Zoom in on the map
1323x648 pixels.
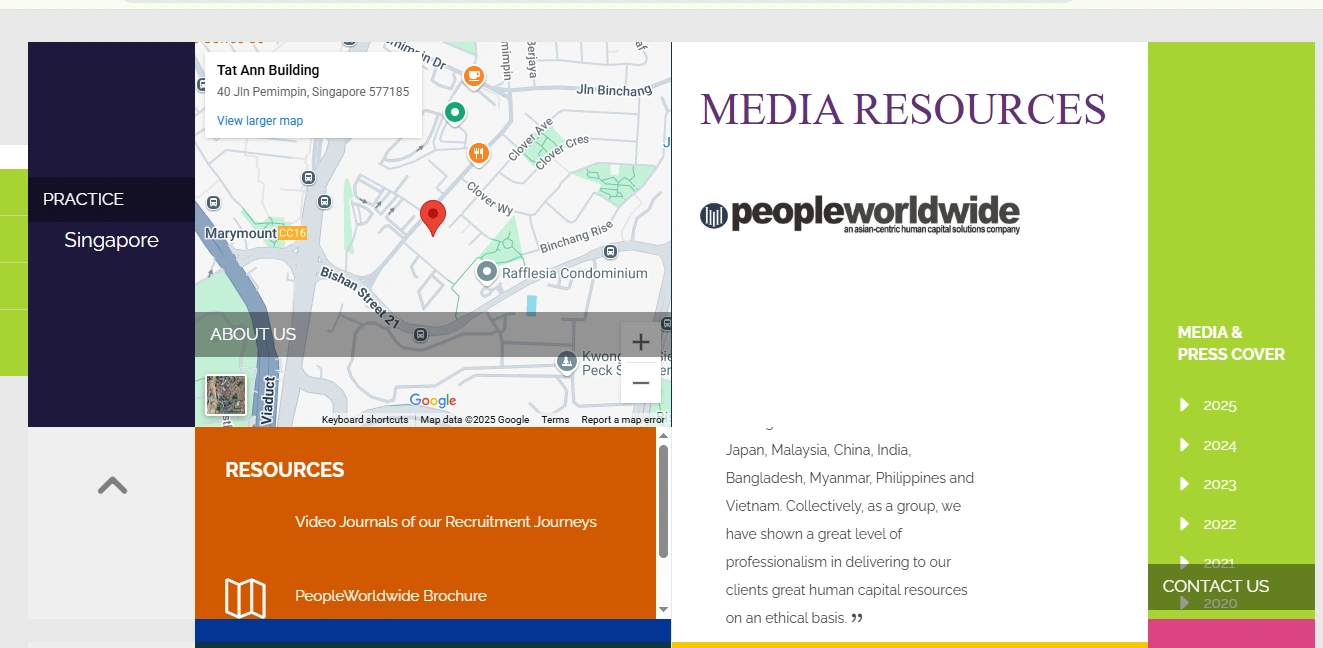coord(641,343)
